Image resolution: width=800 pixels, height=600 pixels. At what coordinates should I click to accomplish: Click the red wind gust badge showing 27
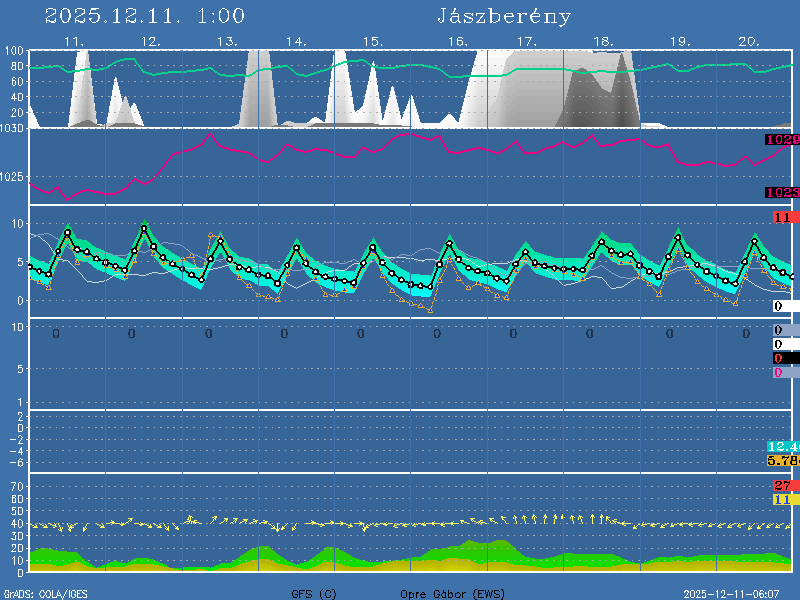coord(783,485)
